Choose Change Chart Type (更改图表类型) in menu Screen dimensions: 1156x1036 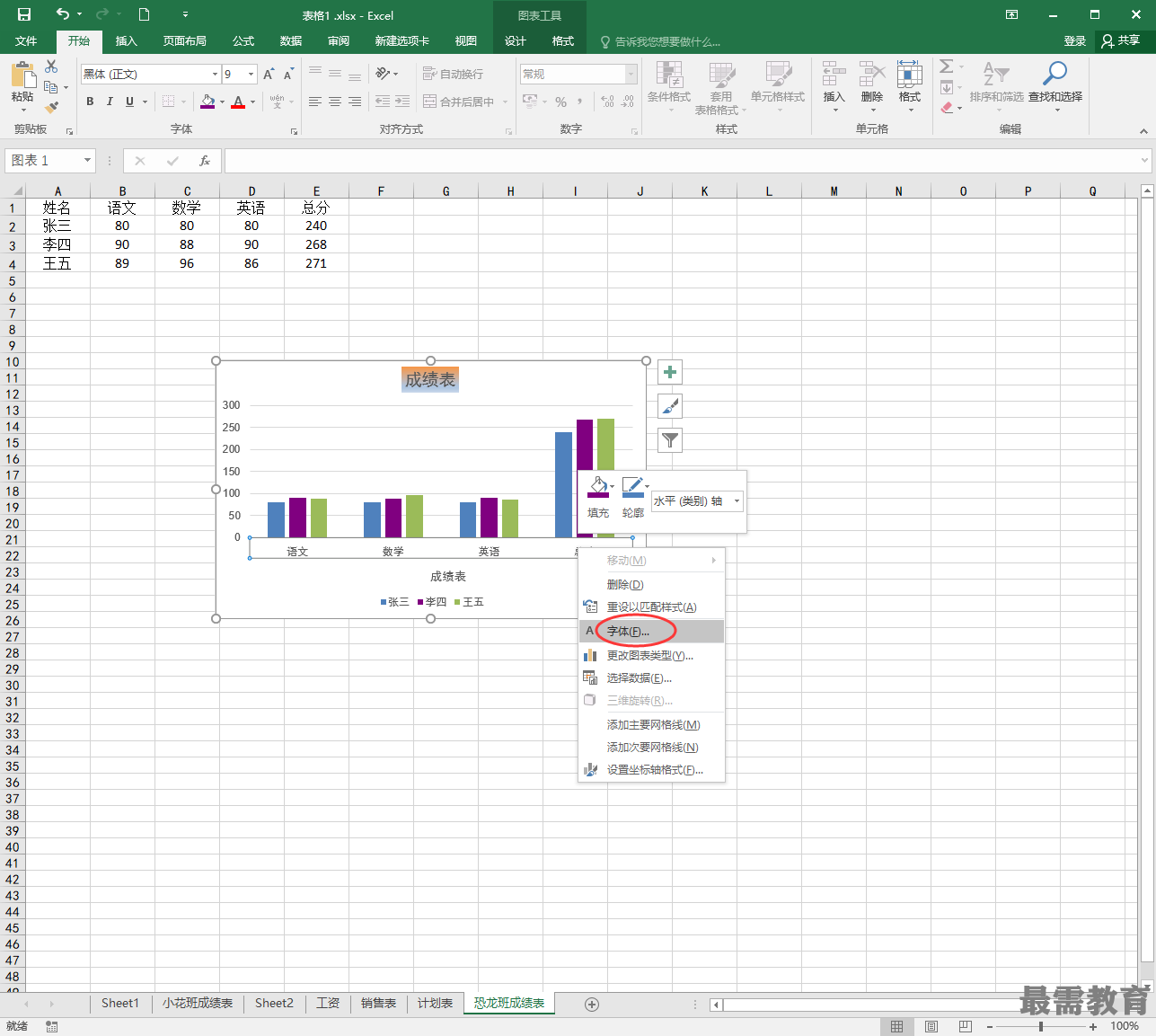[x=651, y=655]
